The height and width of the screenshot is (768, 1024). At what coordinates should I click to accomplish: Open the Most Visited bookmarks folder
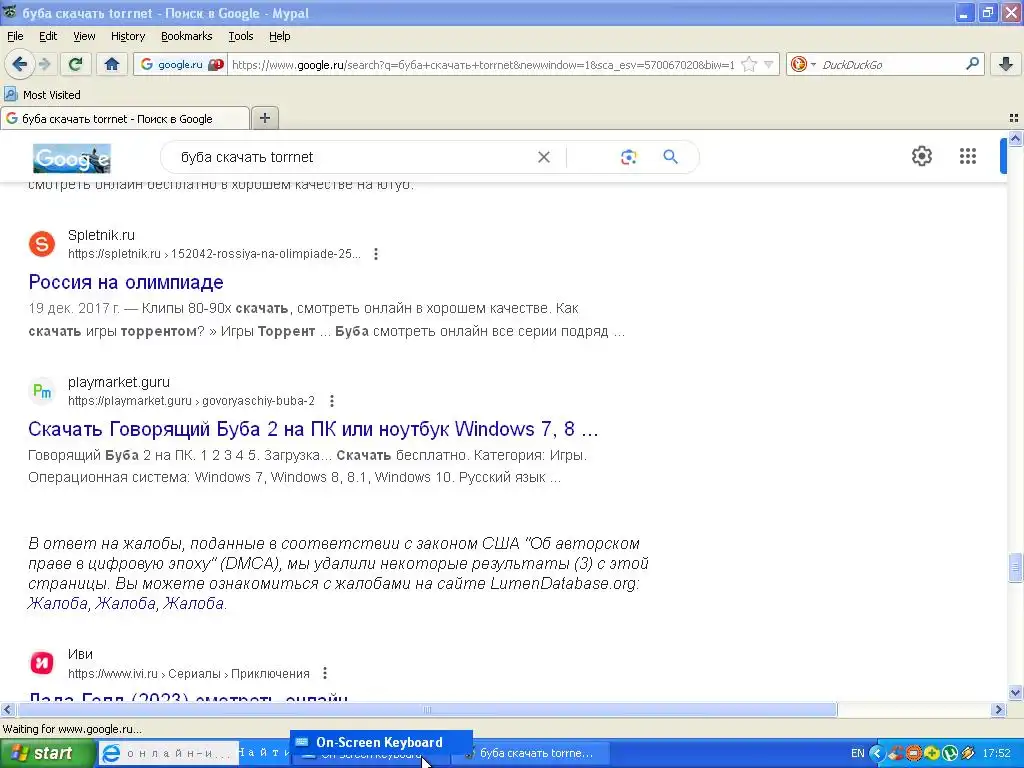click(x=43, y=95)
